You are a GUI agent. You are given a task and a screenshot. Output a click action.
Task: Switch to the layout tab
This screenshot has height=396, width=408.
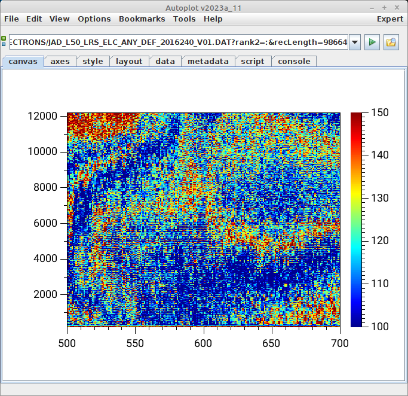tap(129, 61)
